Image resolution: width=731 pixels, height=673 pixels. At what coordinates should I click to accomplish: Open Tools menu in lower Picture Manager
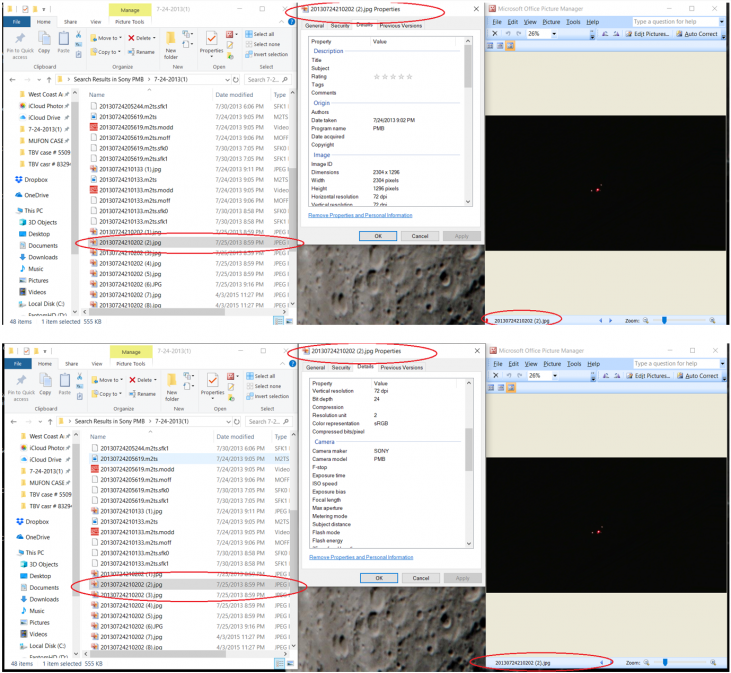[x=574, y=364]
